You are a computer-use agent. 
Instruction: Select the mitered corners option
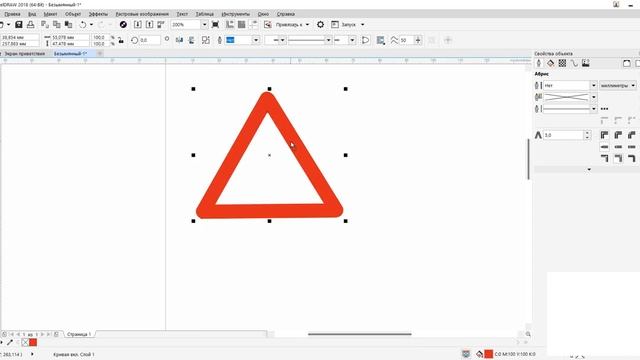604,135
